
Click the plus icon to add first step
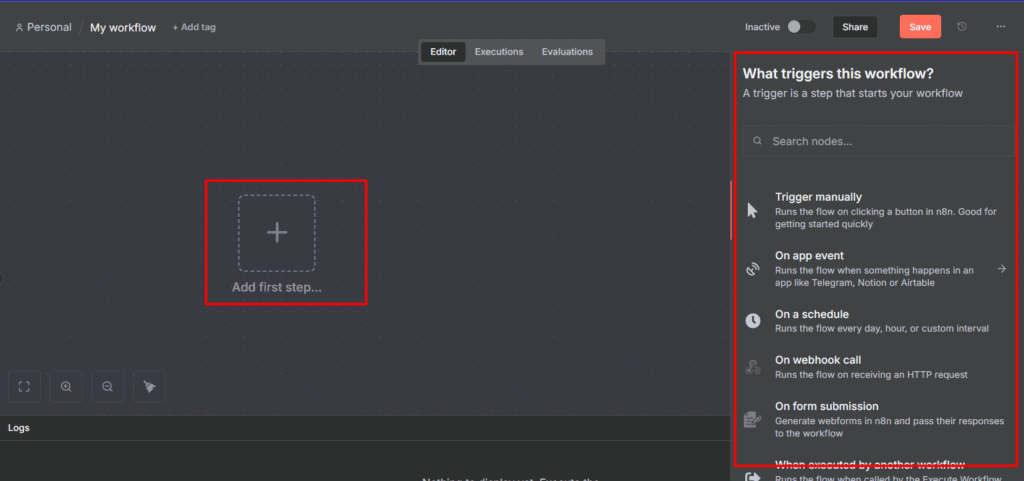click(277, 233)
